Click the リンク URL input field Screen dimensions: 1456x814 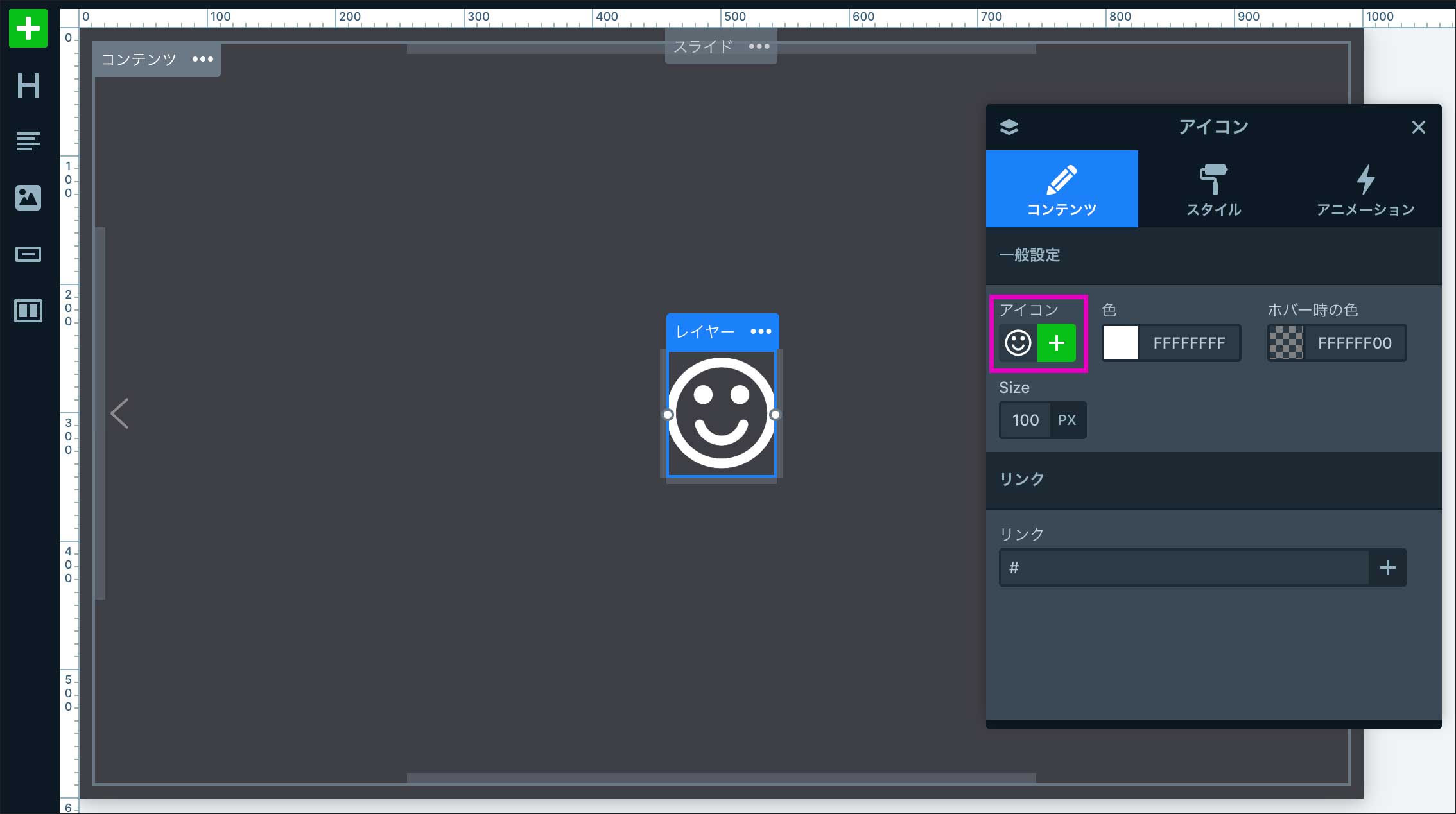tap(1184, 567)
